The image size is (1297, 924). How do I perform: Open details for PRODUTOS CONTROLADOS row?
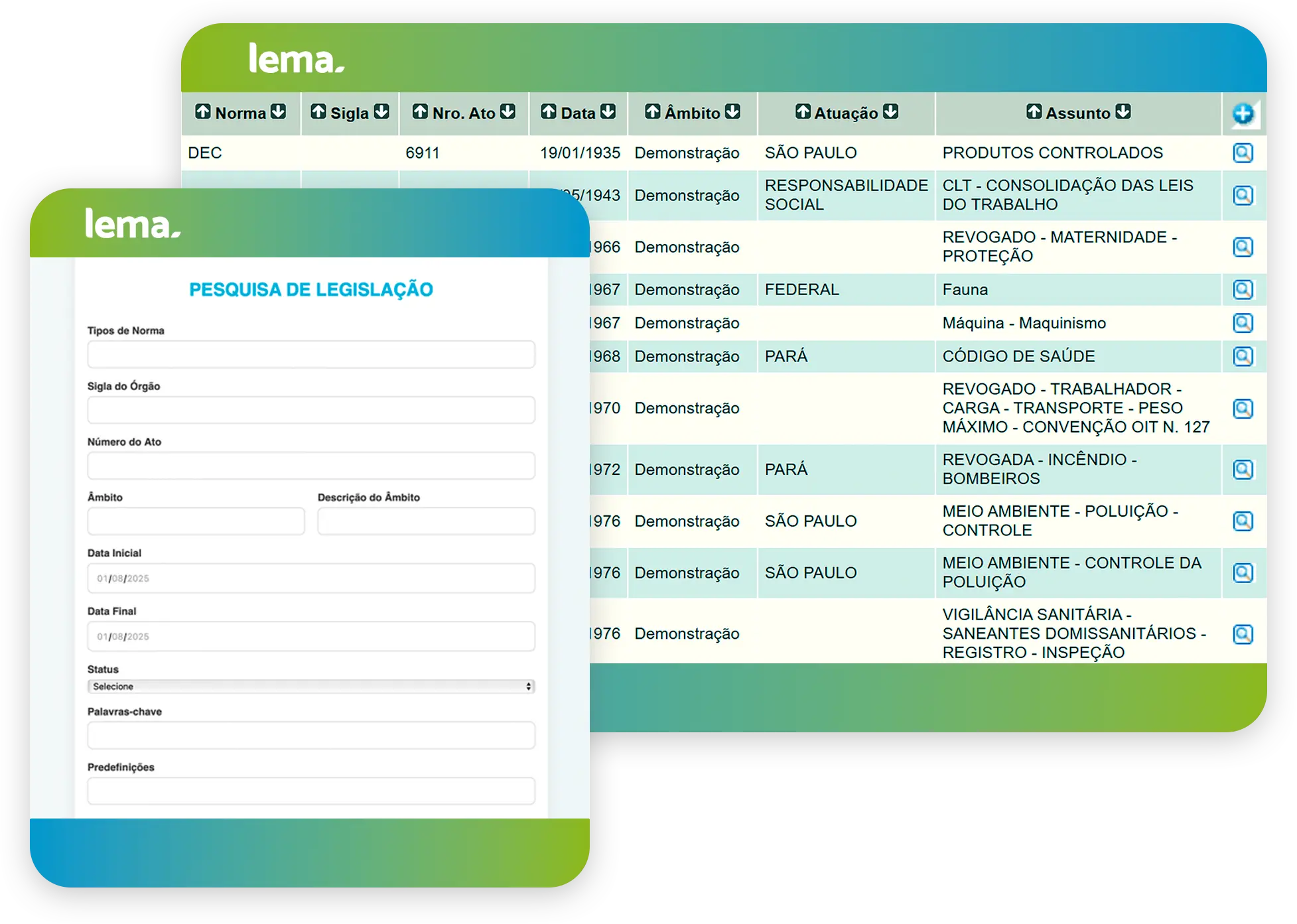point(1243,153)
